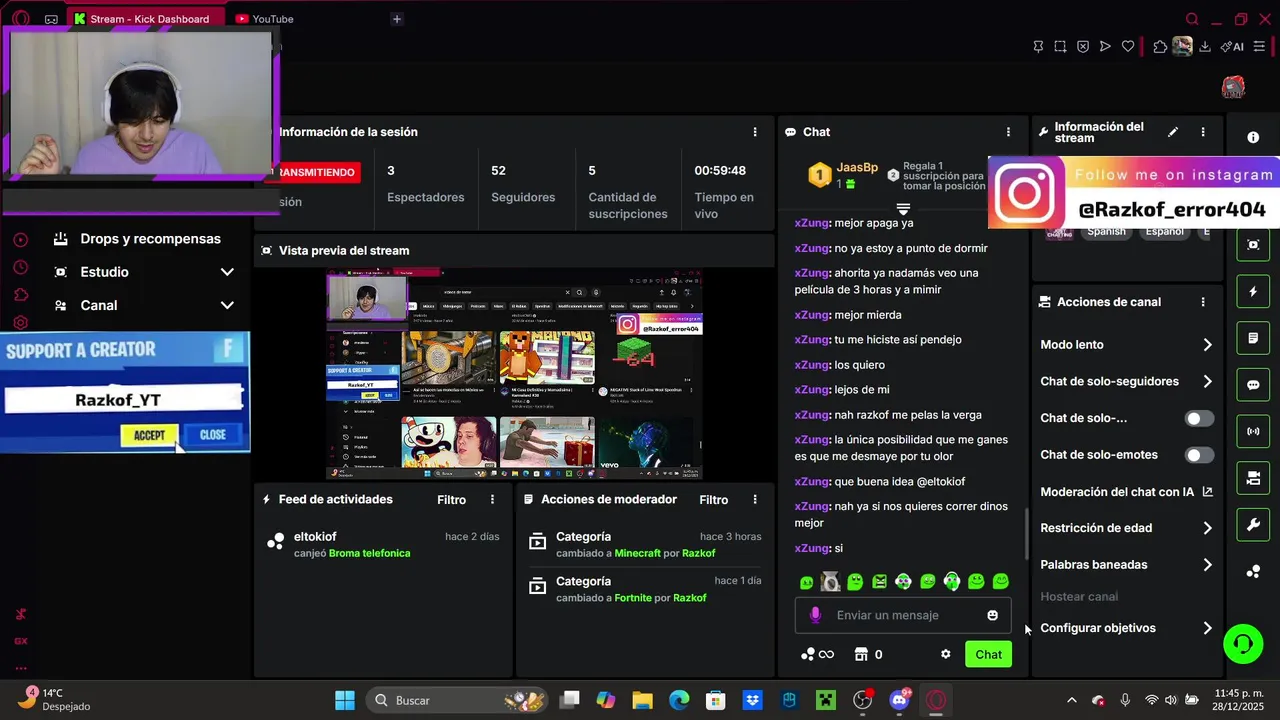Click the taskbar Buscar search box
The image size is (1280, 720).
(x=458, y=700)
